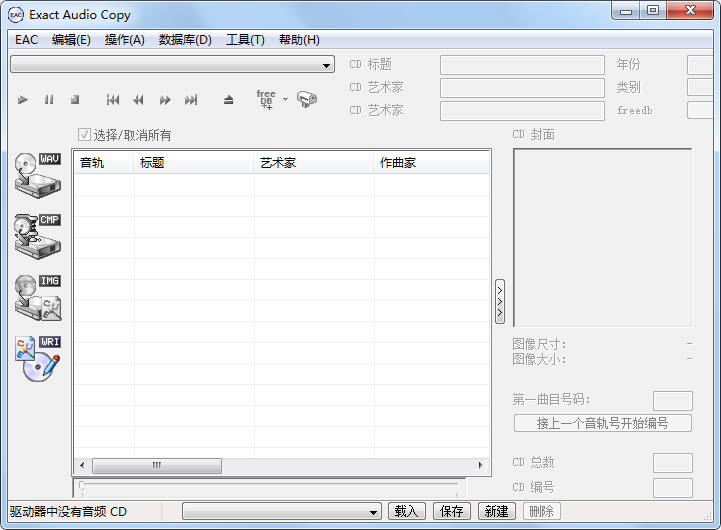The image size is (721, 530).
Task: Click the freedb input field
Action: [701, 110]
